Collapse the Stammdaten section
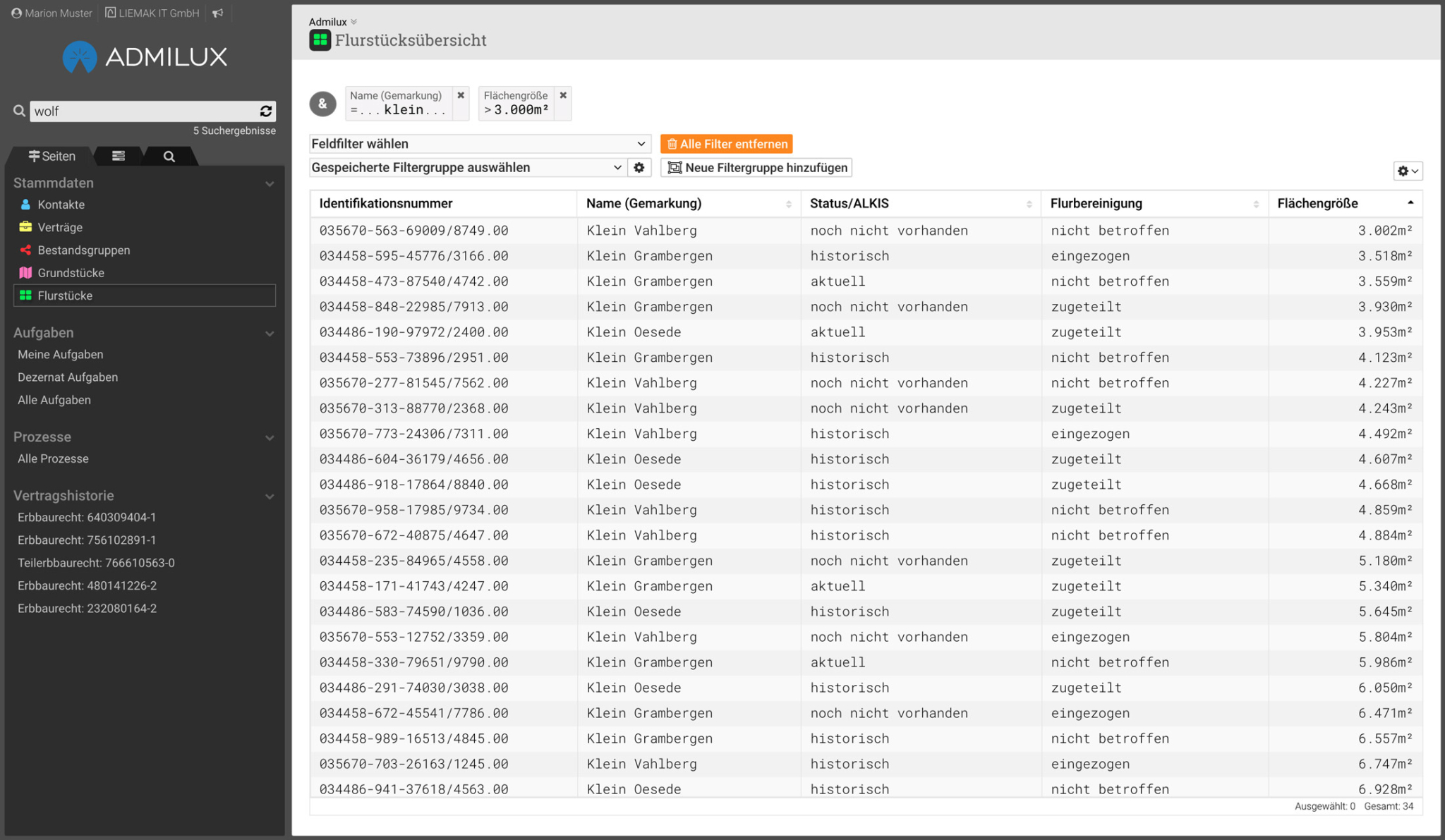This screenshot has height=840, width=1445. click(x=270, y=183)
